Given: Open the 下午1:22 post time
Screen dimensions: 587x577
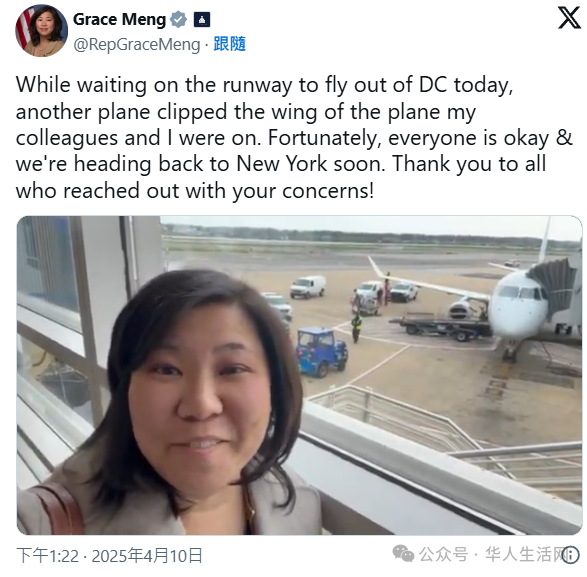Looking at the screenshot, I should click(48, 556).
